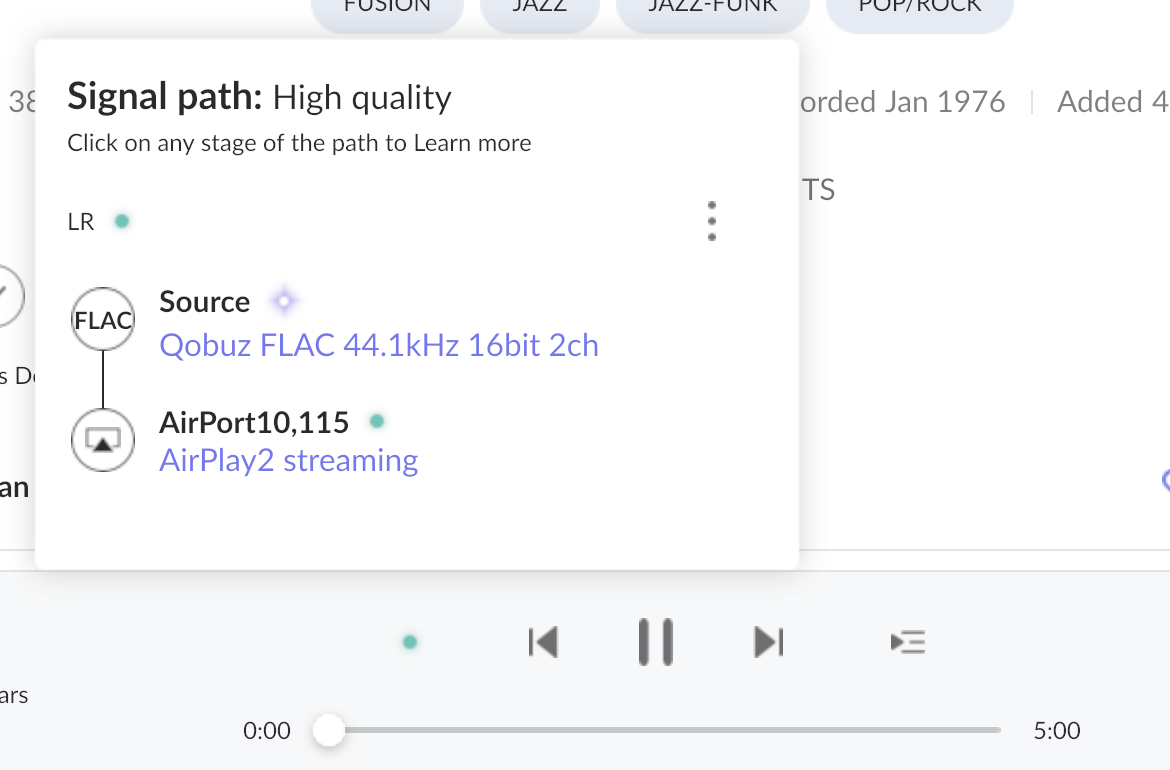1170x770 pixels.
Task: Click the AirPort10,115 device name
Action: point(254,423)
